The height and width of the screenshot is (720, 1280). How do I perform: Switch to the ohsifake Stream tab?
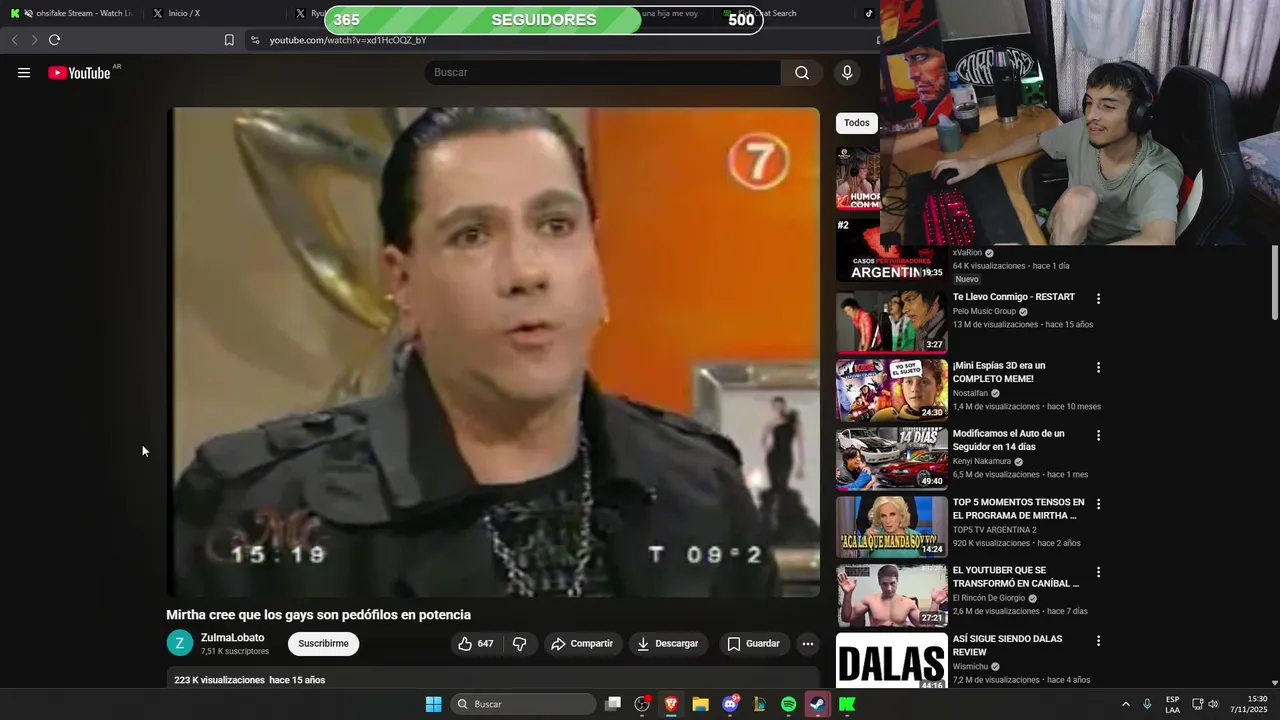72,13
